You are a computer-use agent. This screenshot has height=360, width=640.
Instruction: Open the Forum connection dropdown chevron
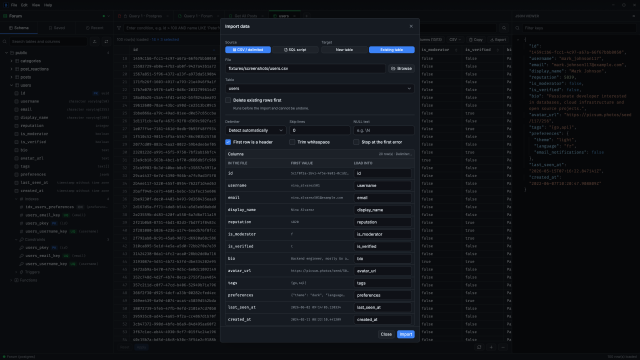pyautogui.click(x=108, y=16)
